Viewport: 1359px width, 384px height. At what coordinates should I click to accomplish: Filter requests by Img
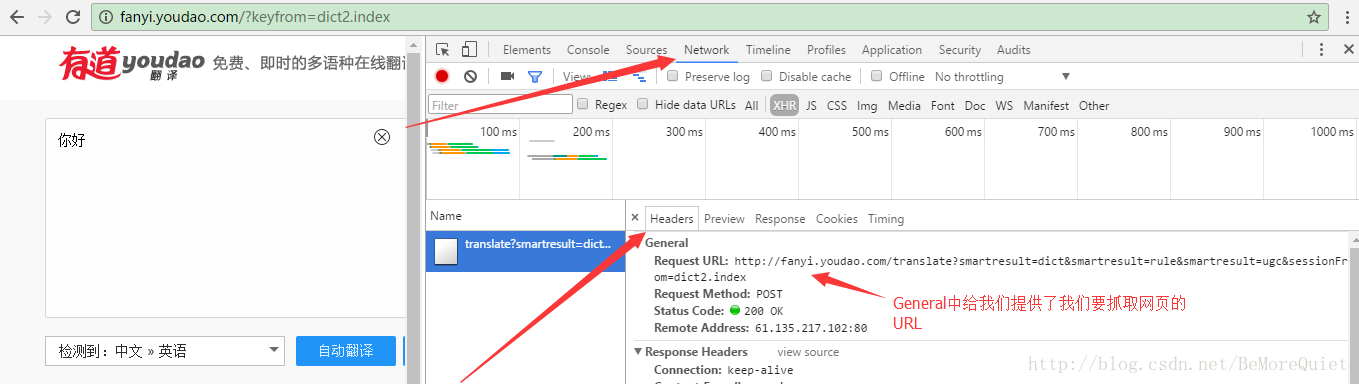(x=867, y=105)
